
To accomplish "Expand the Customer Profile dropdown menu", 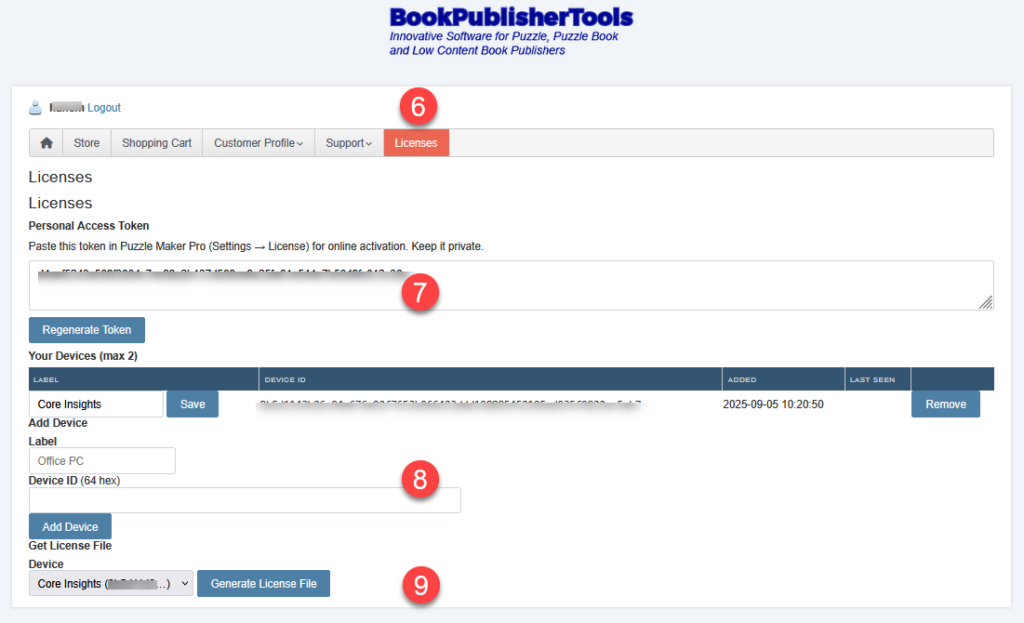I will [x=258, y=143].
